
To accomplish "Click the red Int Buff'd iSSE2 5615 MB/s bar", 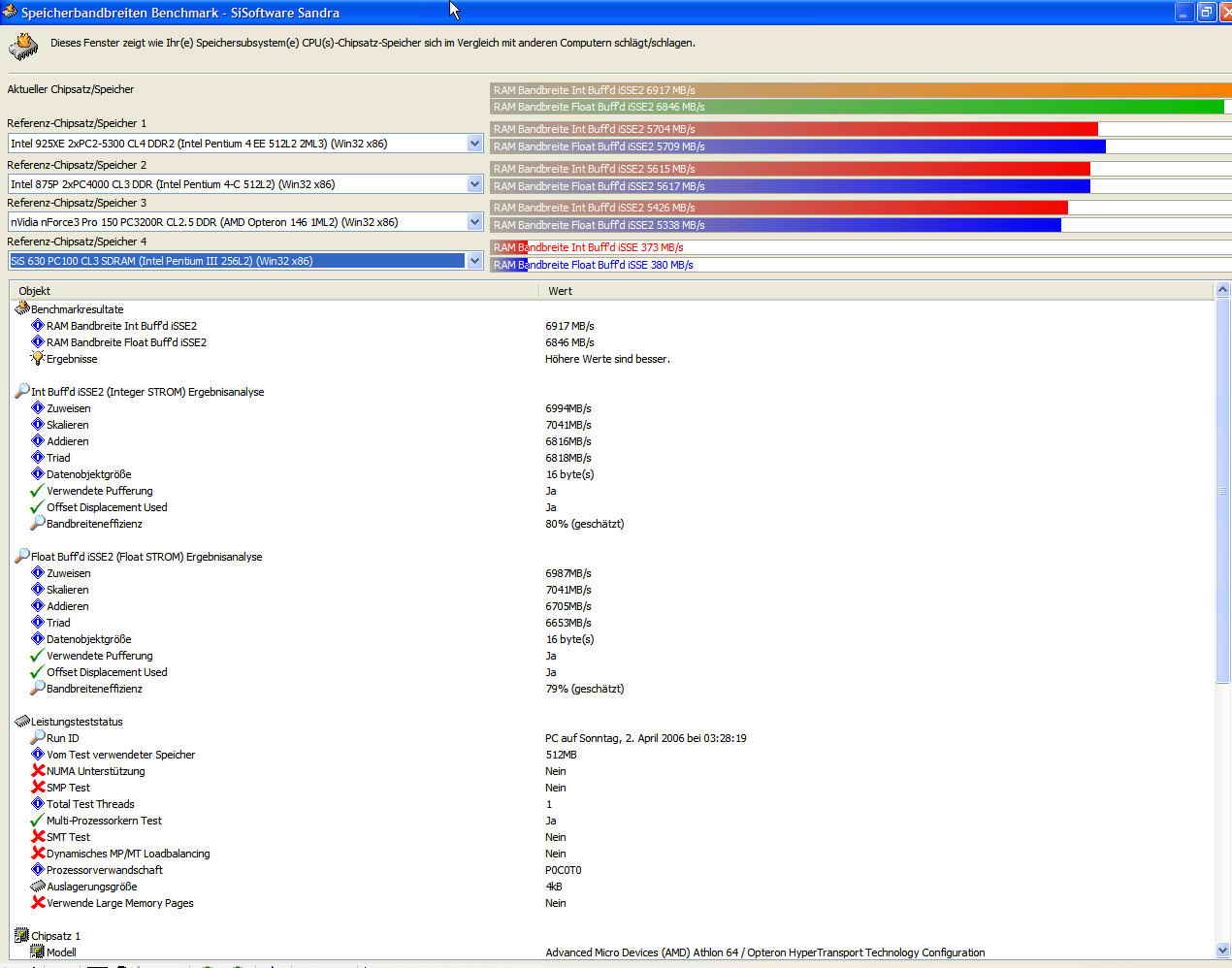I will click(x=791, y=169).
